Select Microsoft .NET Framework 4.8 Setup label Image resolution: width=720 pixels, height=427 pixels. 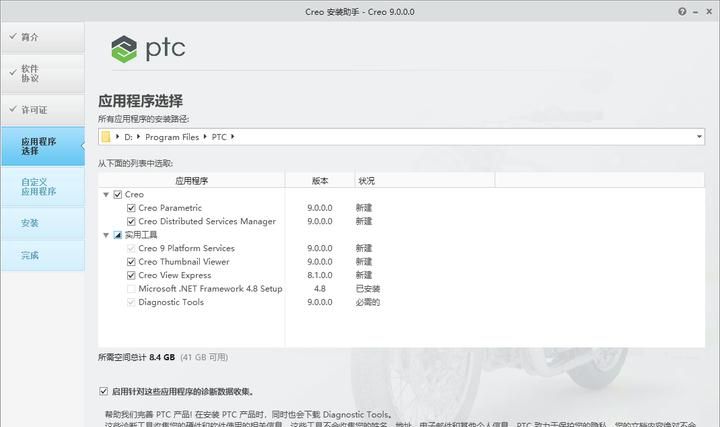[210, 289]
